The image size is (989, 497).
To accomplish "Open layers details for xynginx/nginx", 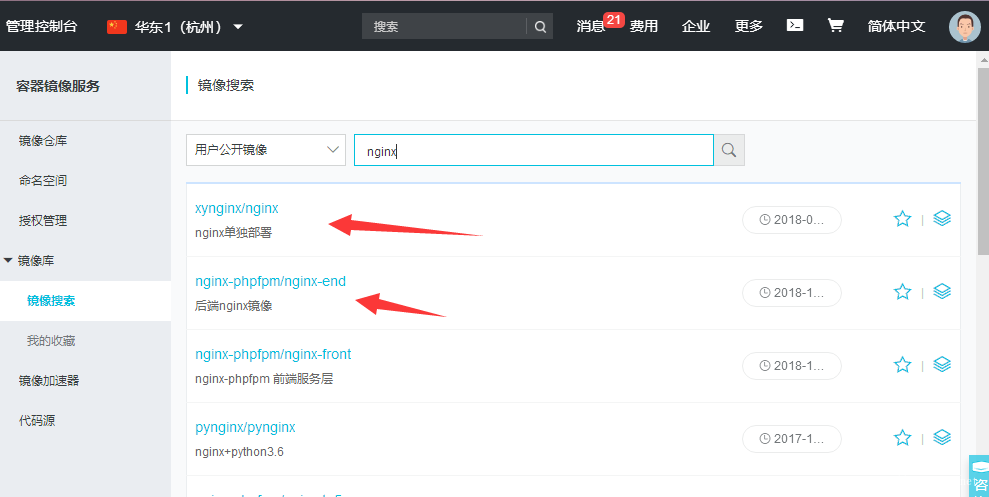I will [x=942, y=218].
